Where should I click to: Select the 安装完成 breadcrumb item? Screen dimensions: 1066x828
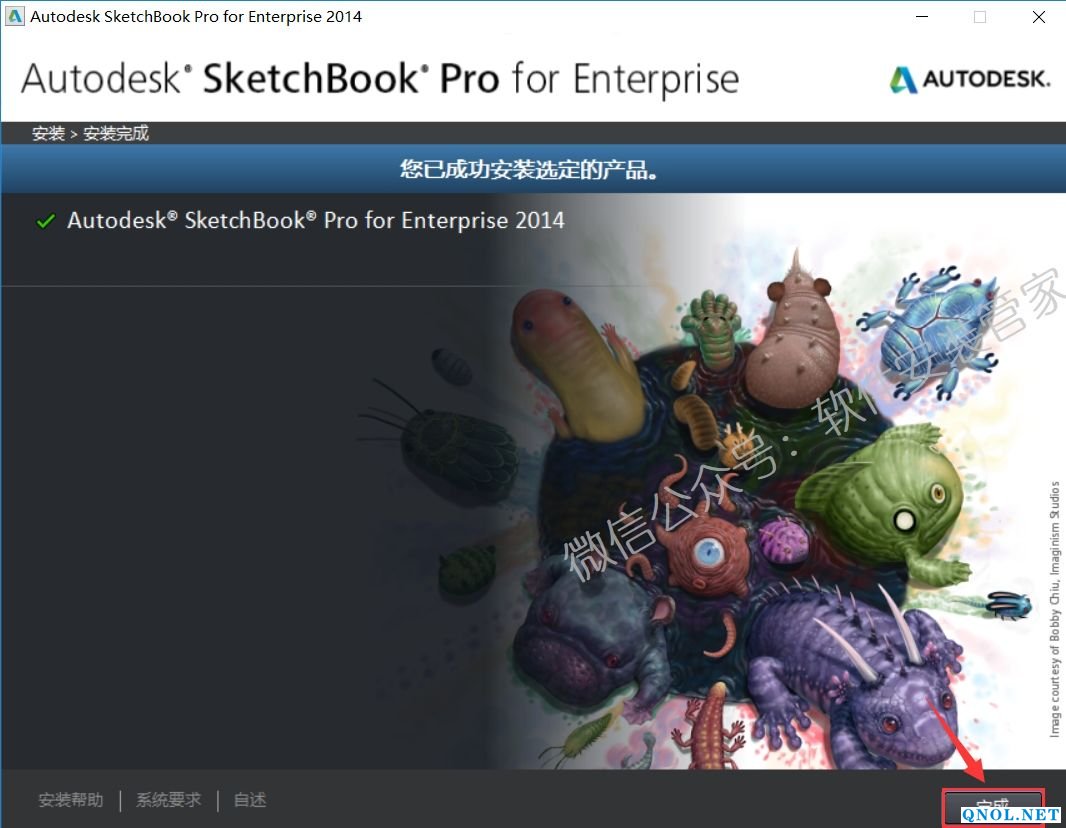[x=116, y=133]
